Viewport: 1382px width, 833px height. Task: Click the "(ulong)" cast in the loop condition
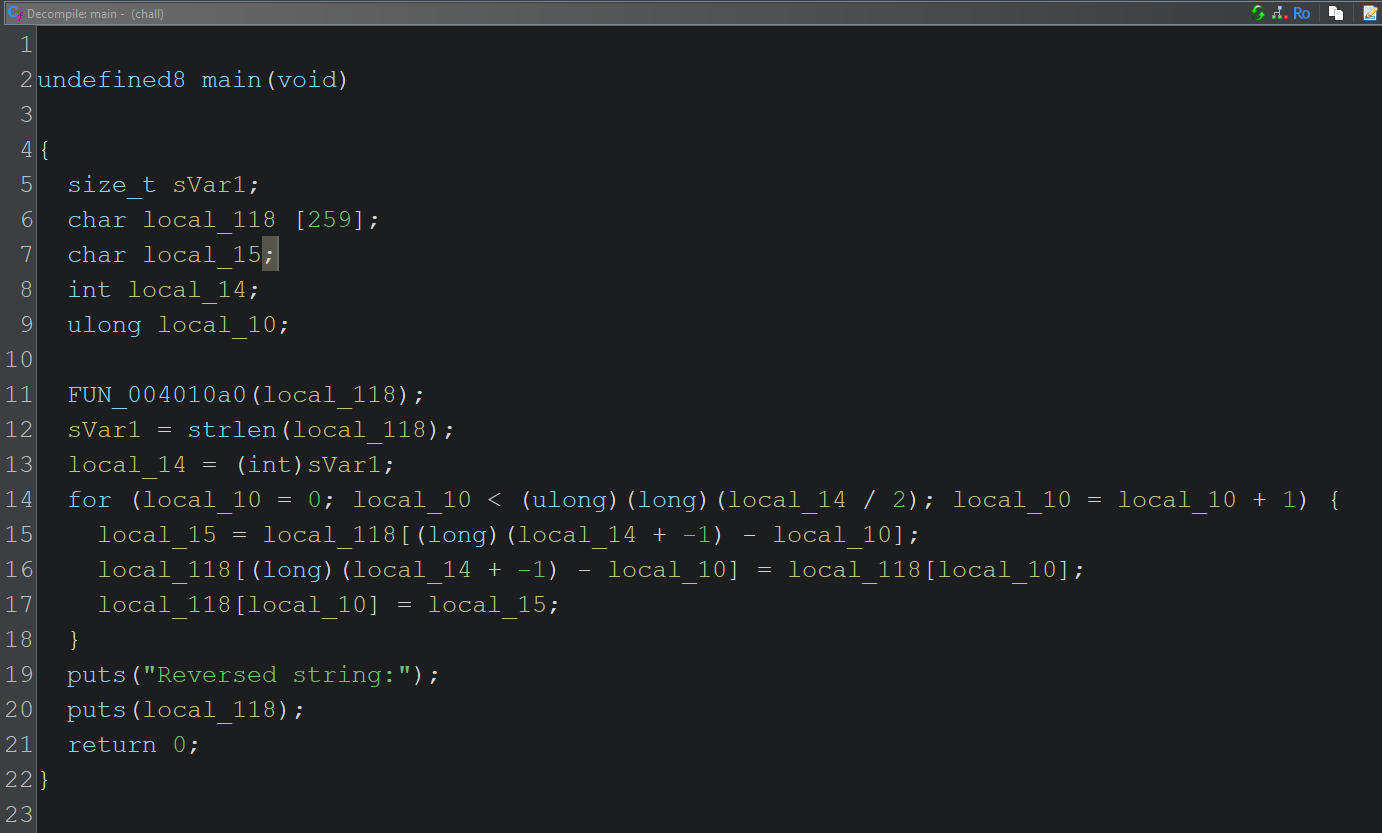(571, 500)
